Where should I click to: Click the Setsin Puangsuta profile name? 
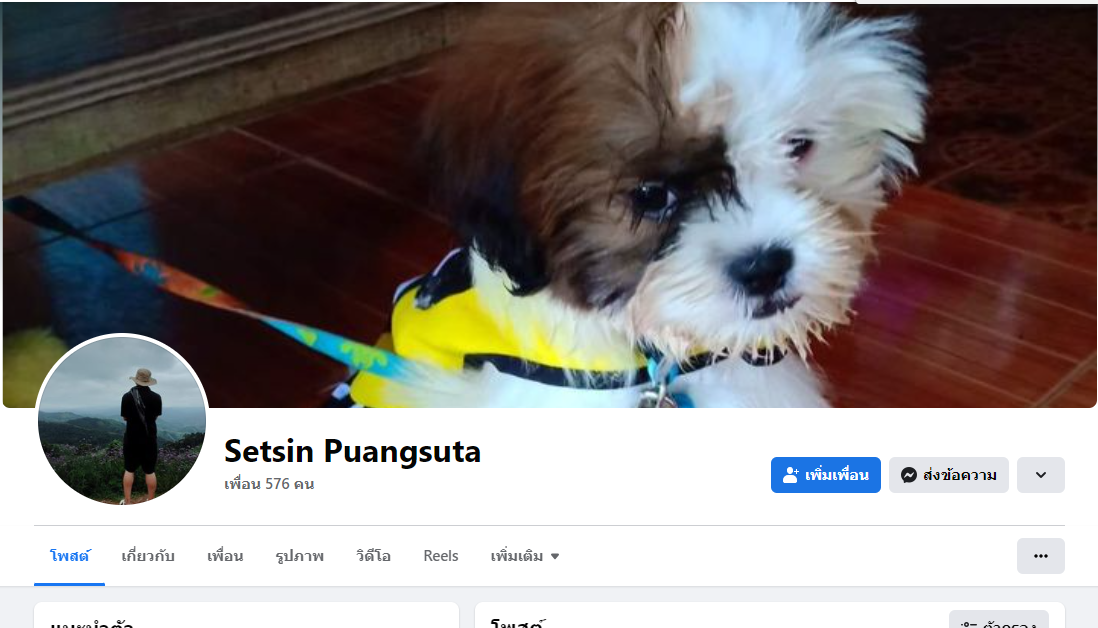click(x=352, y=451)
